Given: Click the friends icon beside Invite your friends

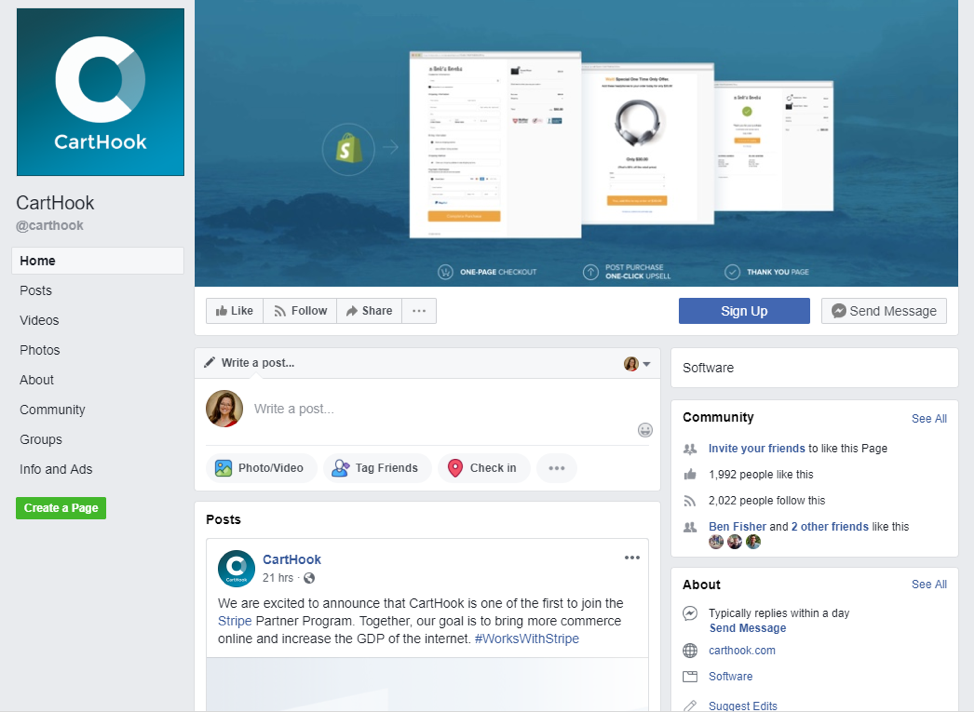Looking at the screenshot, I should coord(690,449).
